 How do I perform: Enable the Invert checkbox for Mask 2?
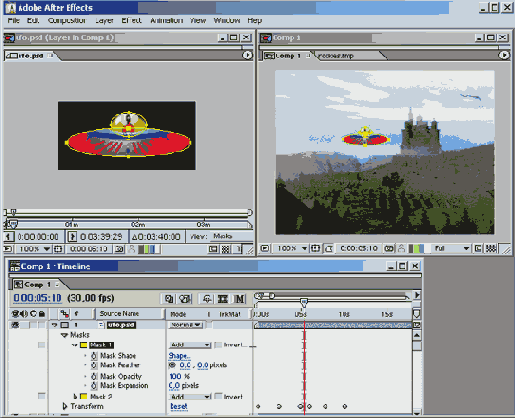218,396
